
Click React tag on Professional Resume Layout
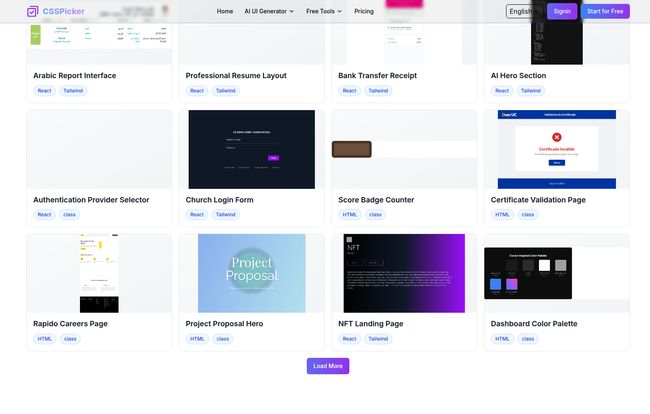tap(197, 91)
